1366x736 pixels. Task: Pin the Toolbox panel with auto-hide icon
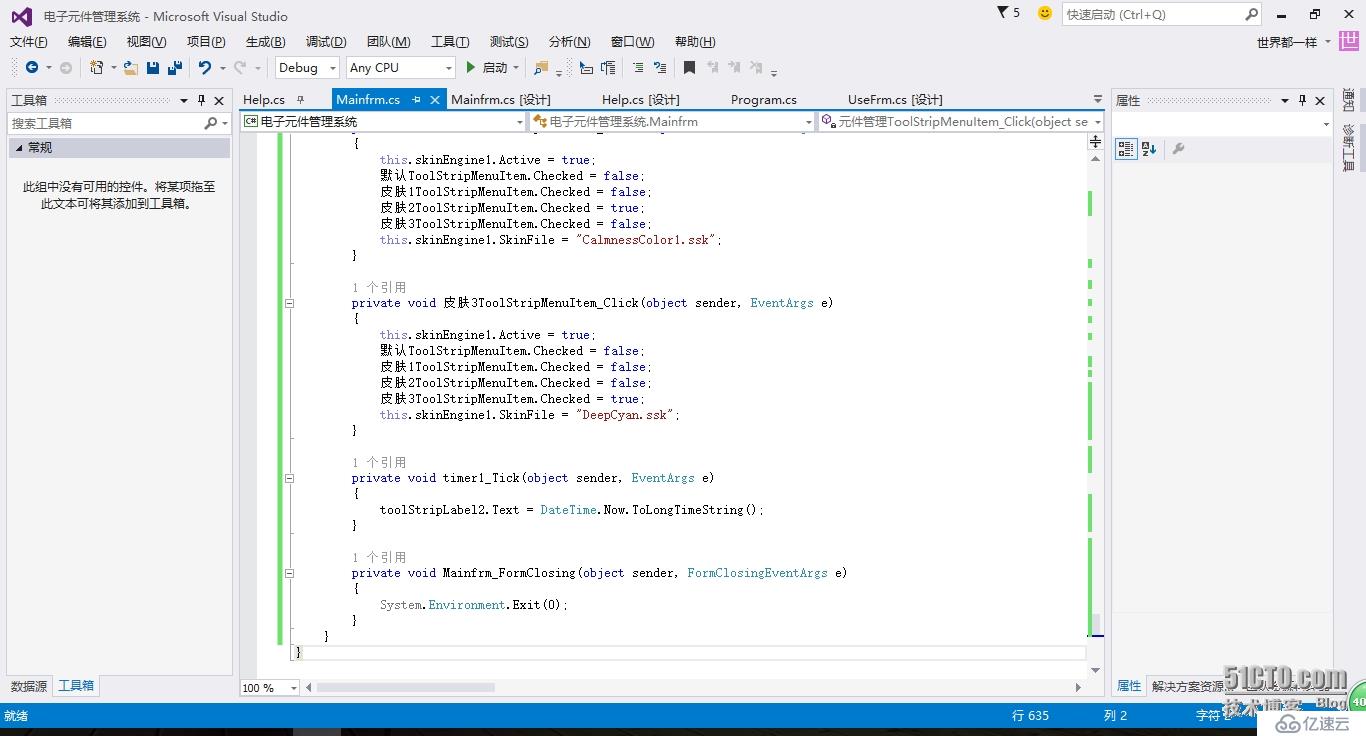tap(201, 100)
